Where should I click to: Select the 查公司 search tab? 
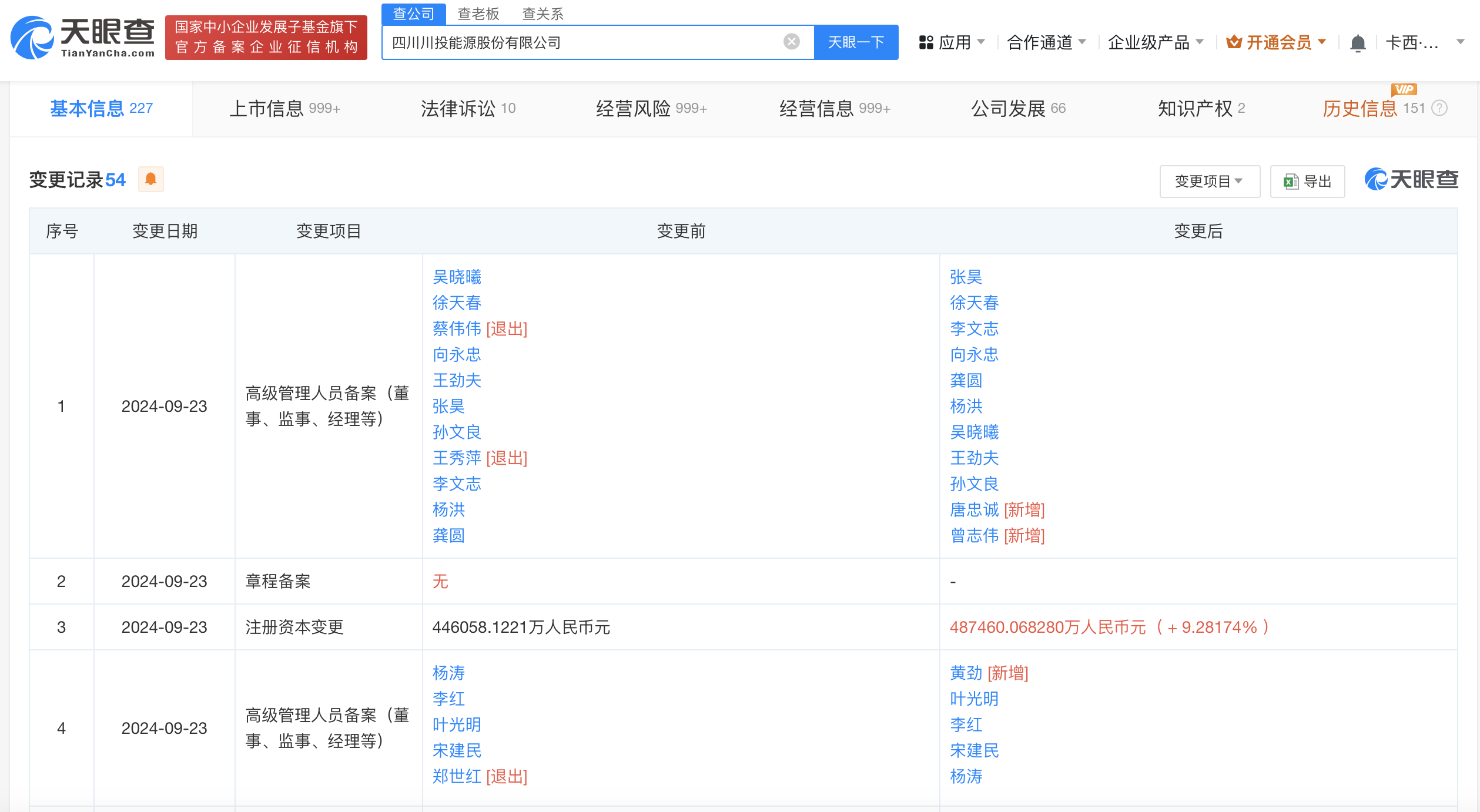coord(414,14)
